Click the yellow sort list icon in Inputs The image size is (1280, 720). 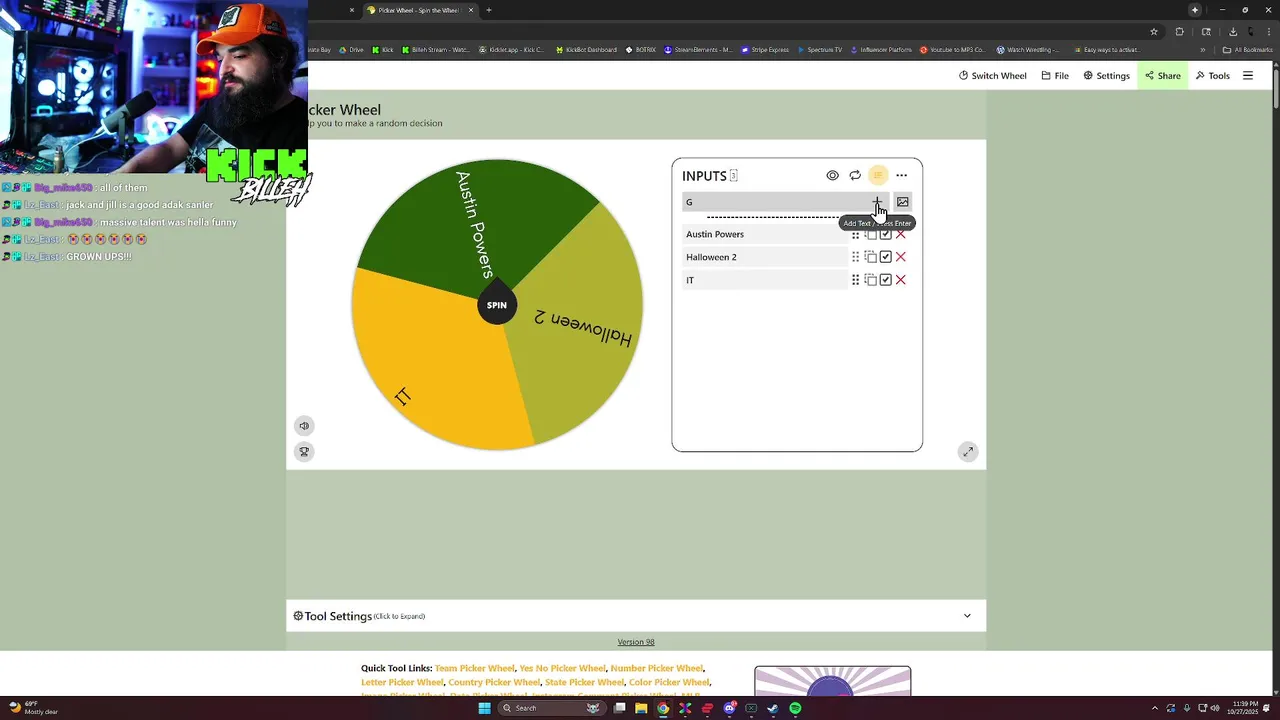coord(878,175)
